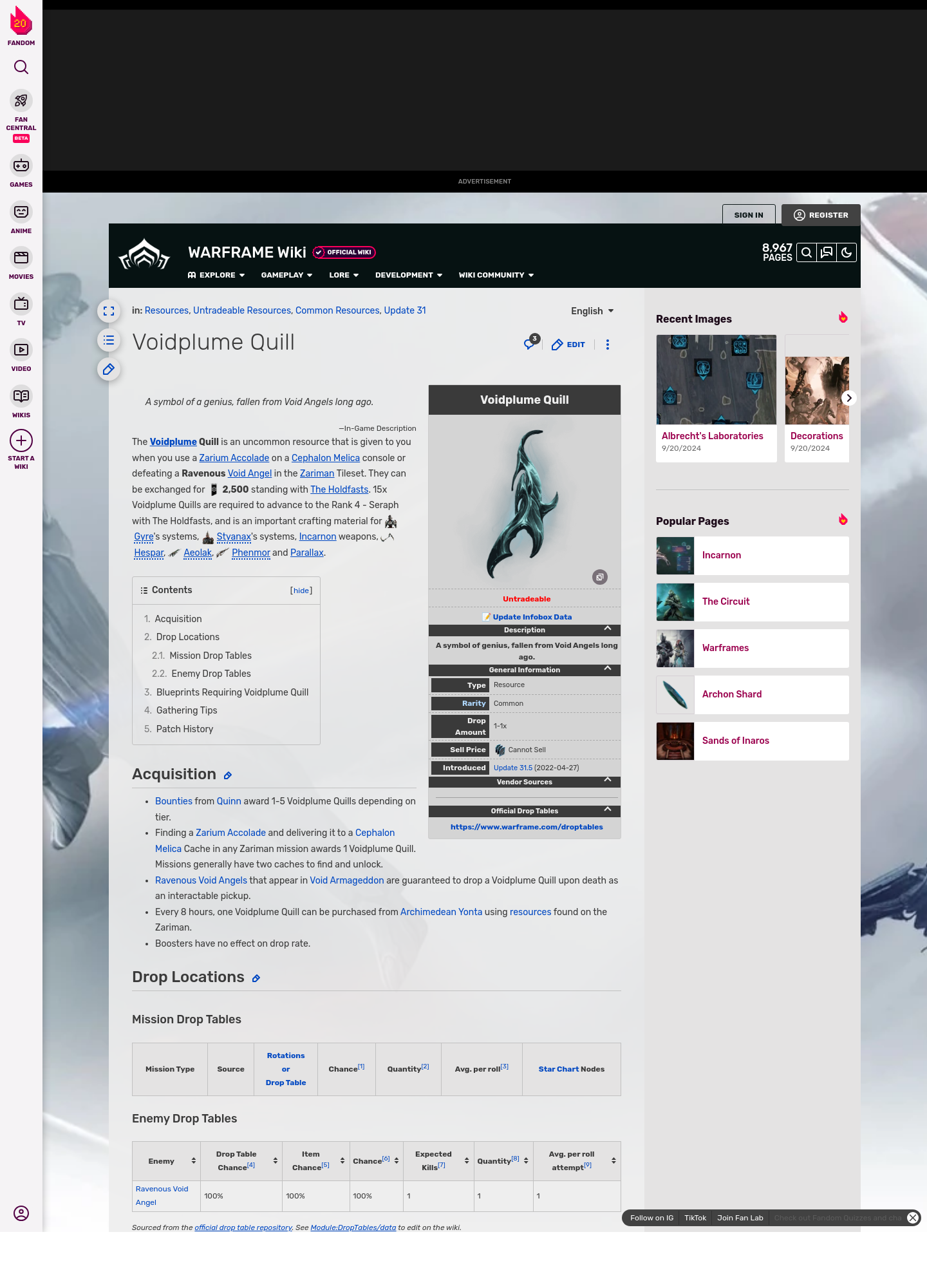Open The Circuit popular page
This screenshot has height=1288, width=927.
pyautogui.click(x=753, y=602)
